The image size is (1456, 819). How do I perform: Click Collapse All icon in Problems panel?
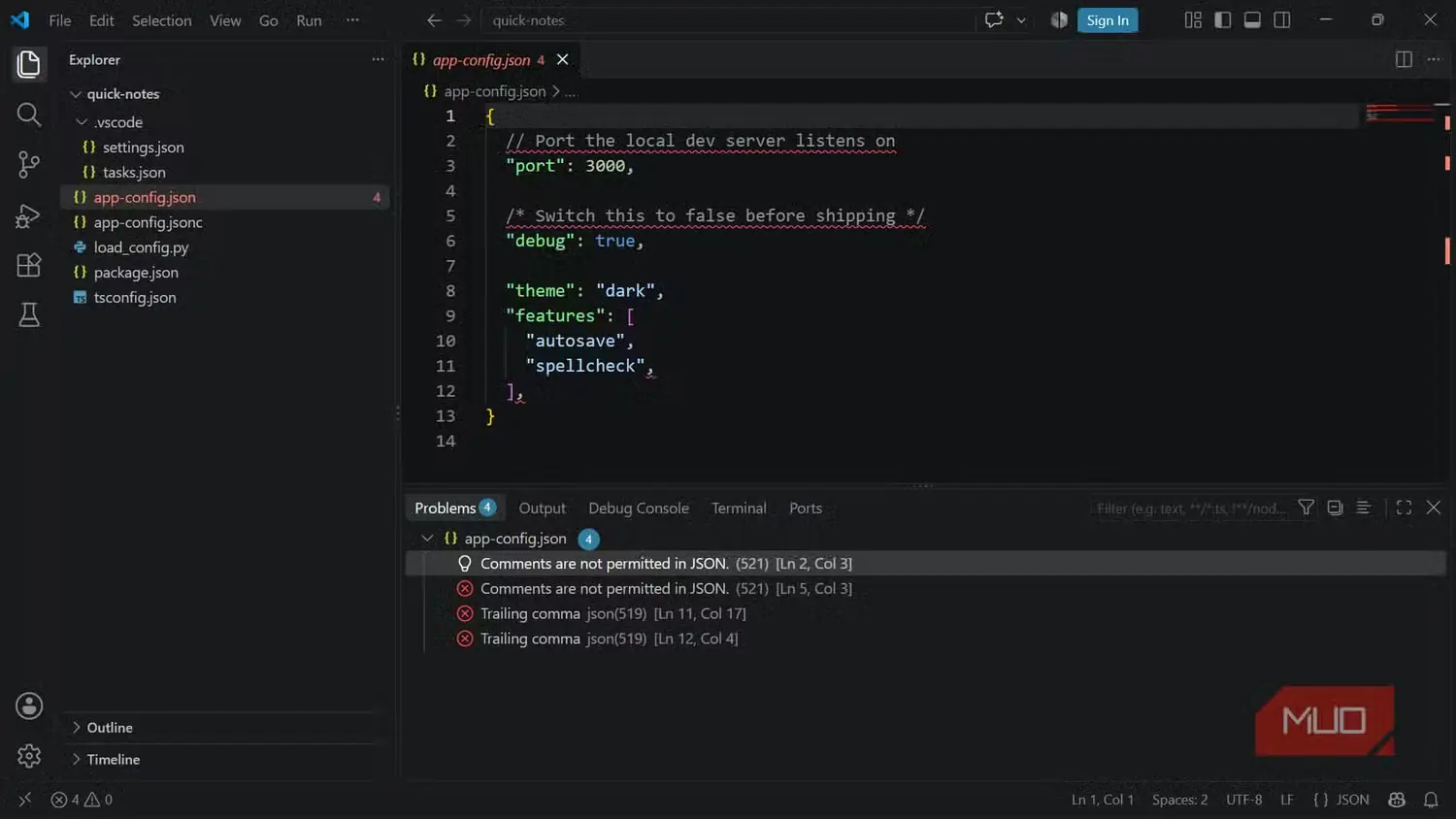(1335, 508)
